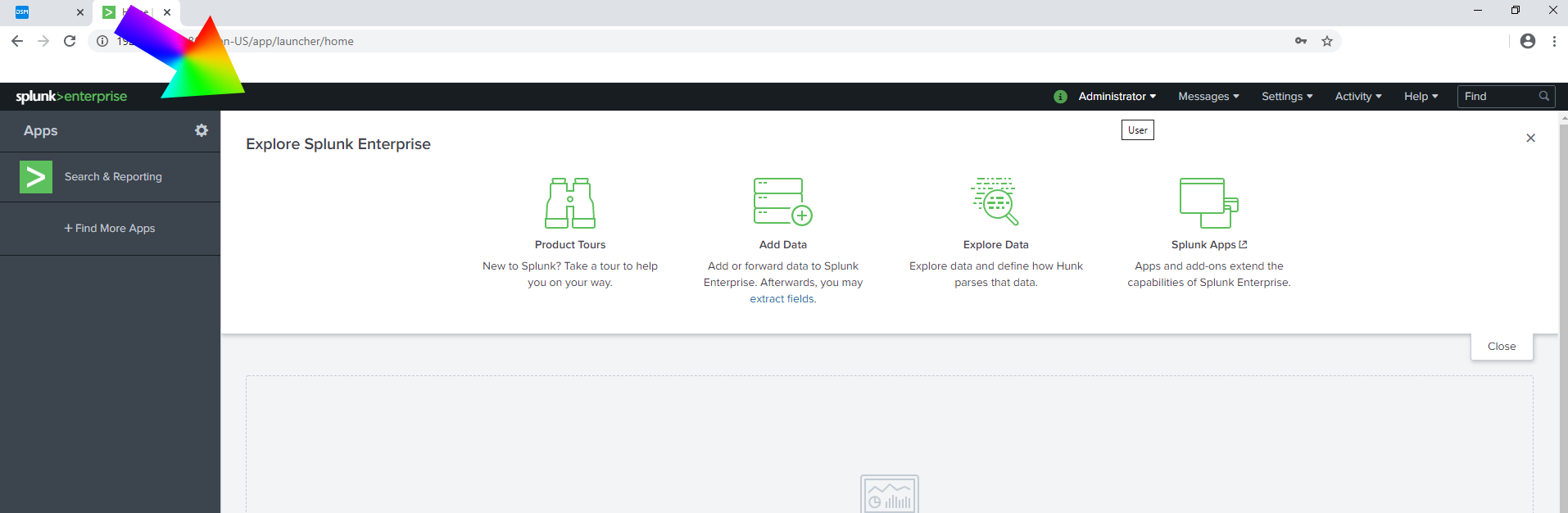Click the browser forward arrow
This screenshot has height=513, width=1568.
pyautogui.click(x=43, y=41)
